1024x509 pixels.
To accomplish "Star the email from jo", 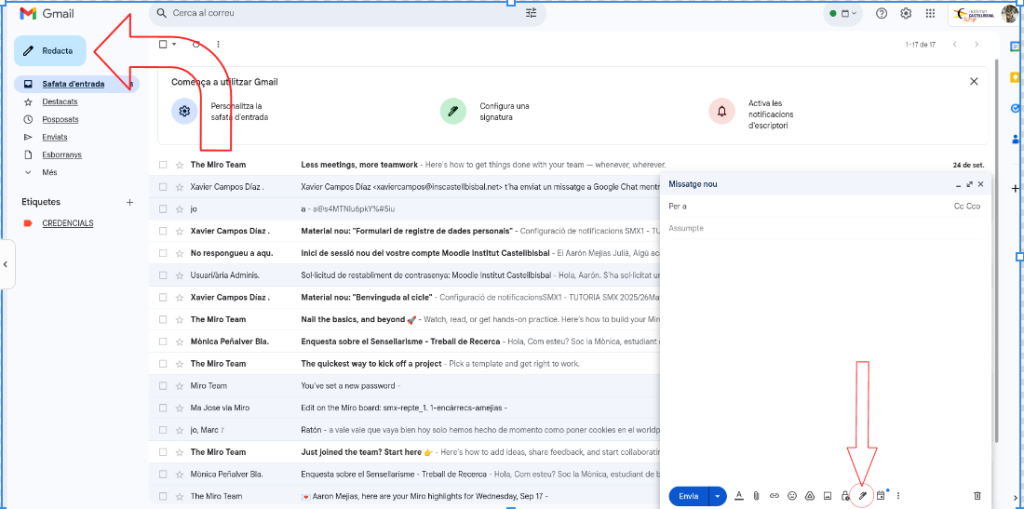I will point(180,209).
